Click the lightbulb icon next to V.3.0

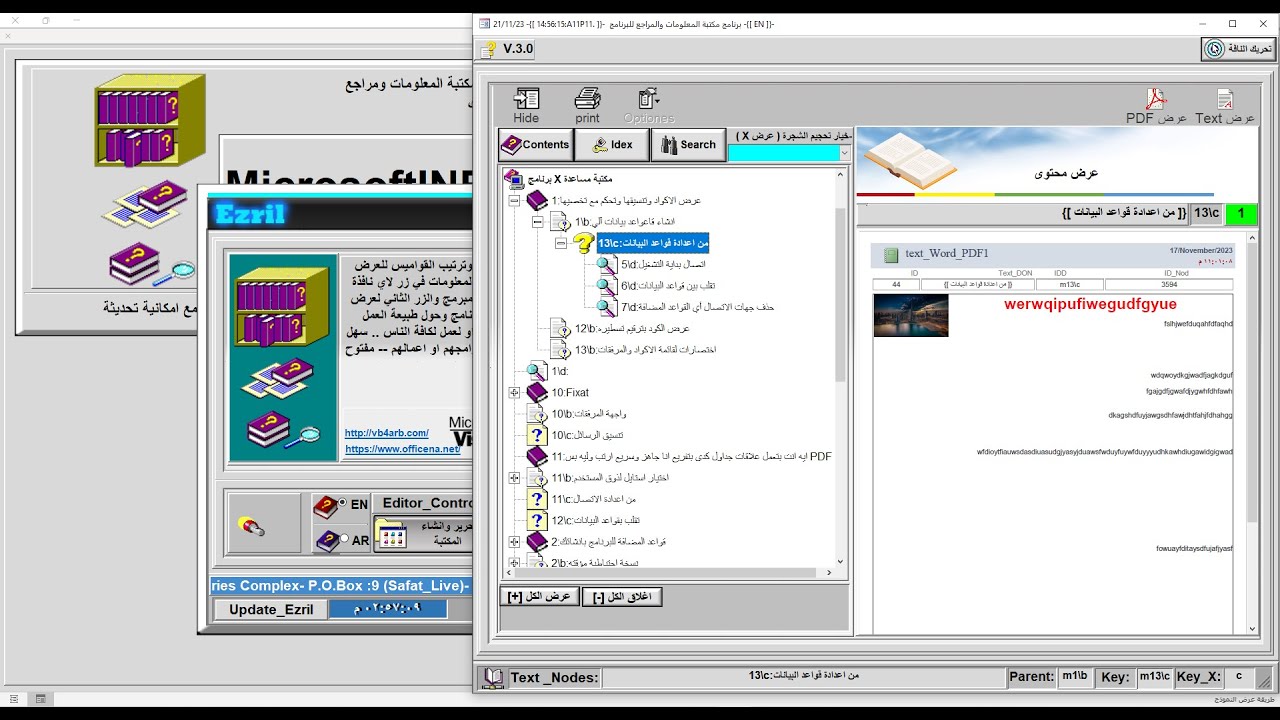pyautogui.click(x=488, y=49)
